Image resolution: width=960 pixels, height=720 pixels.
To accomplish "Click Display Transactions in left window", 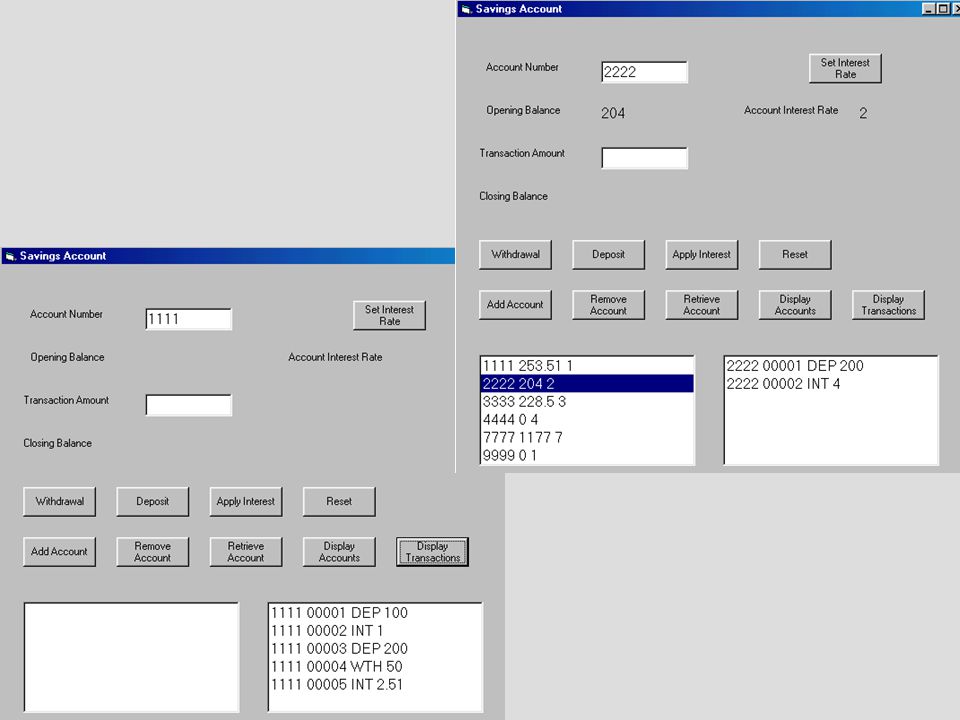I will (432, 552).
